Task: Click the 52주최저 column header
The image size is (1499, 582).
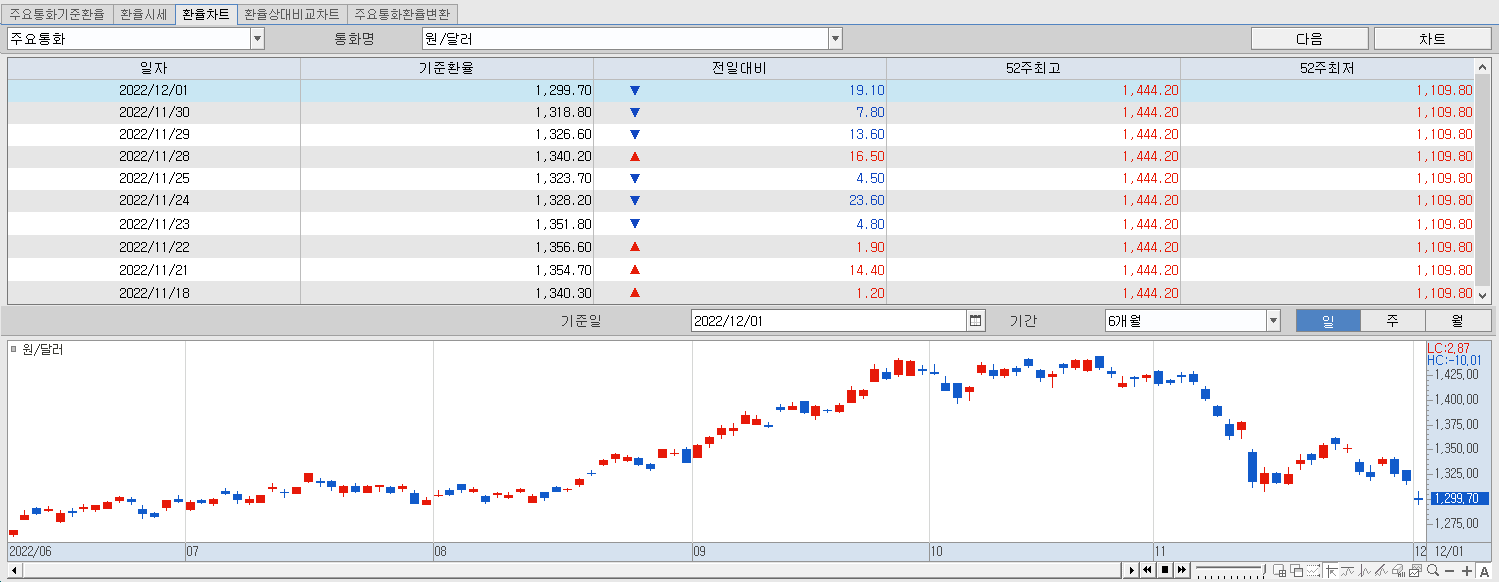Action: pyautogui.click(x=1327, y=68)
